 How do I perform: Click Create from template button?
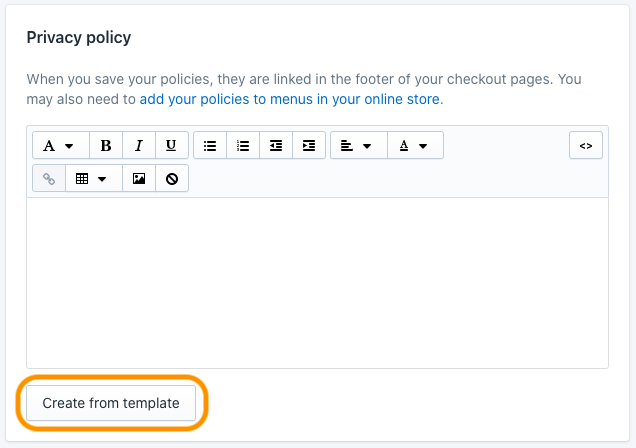[x=111, y=403]
